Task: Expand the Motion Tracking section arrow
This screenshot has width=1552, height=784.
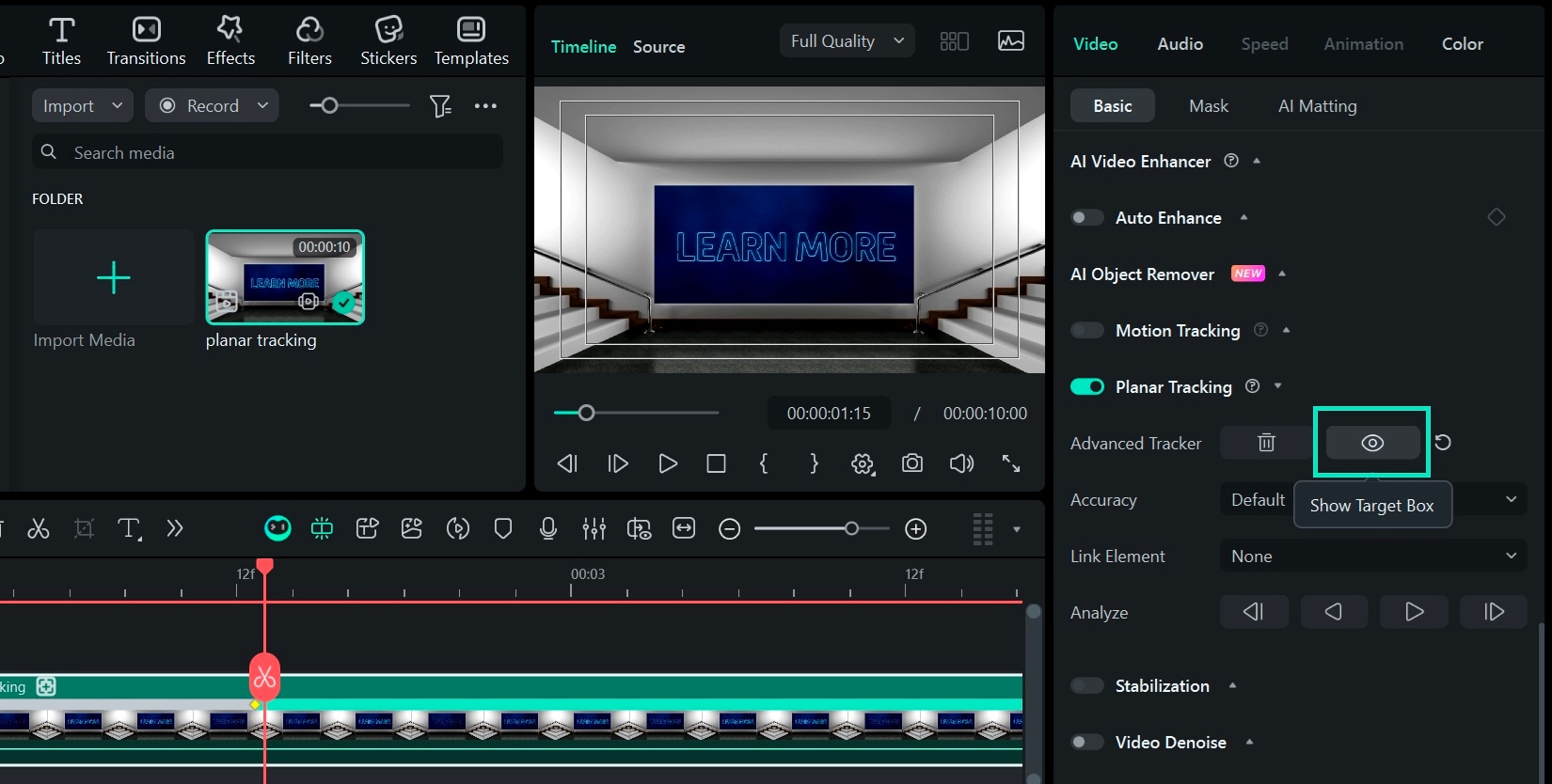Action: point(1286,330)
